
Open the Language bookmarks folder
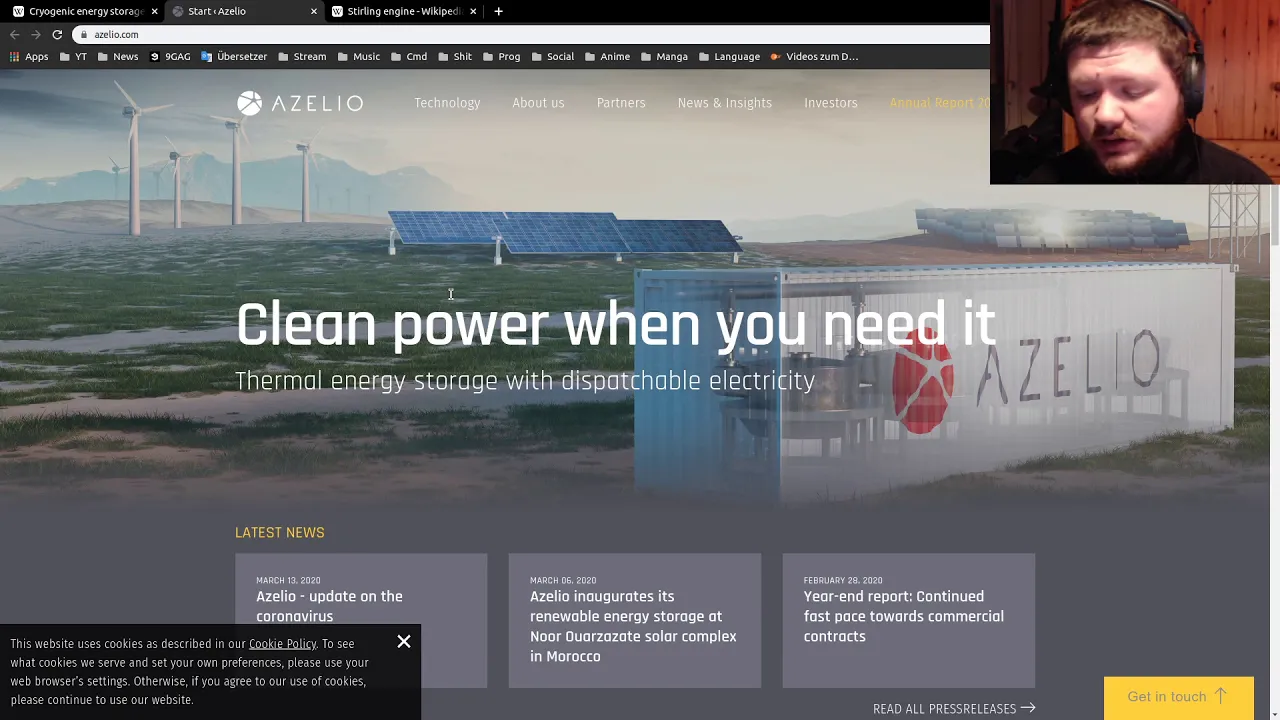[x=729, y=57]
